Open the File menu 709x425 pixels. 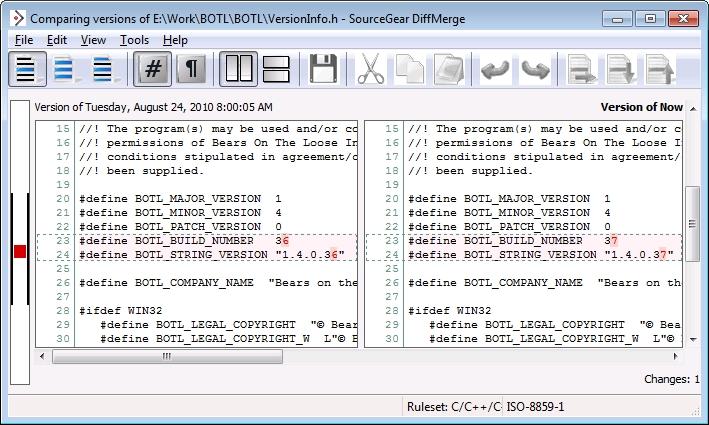click(24, 40)
